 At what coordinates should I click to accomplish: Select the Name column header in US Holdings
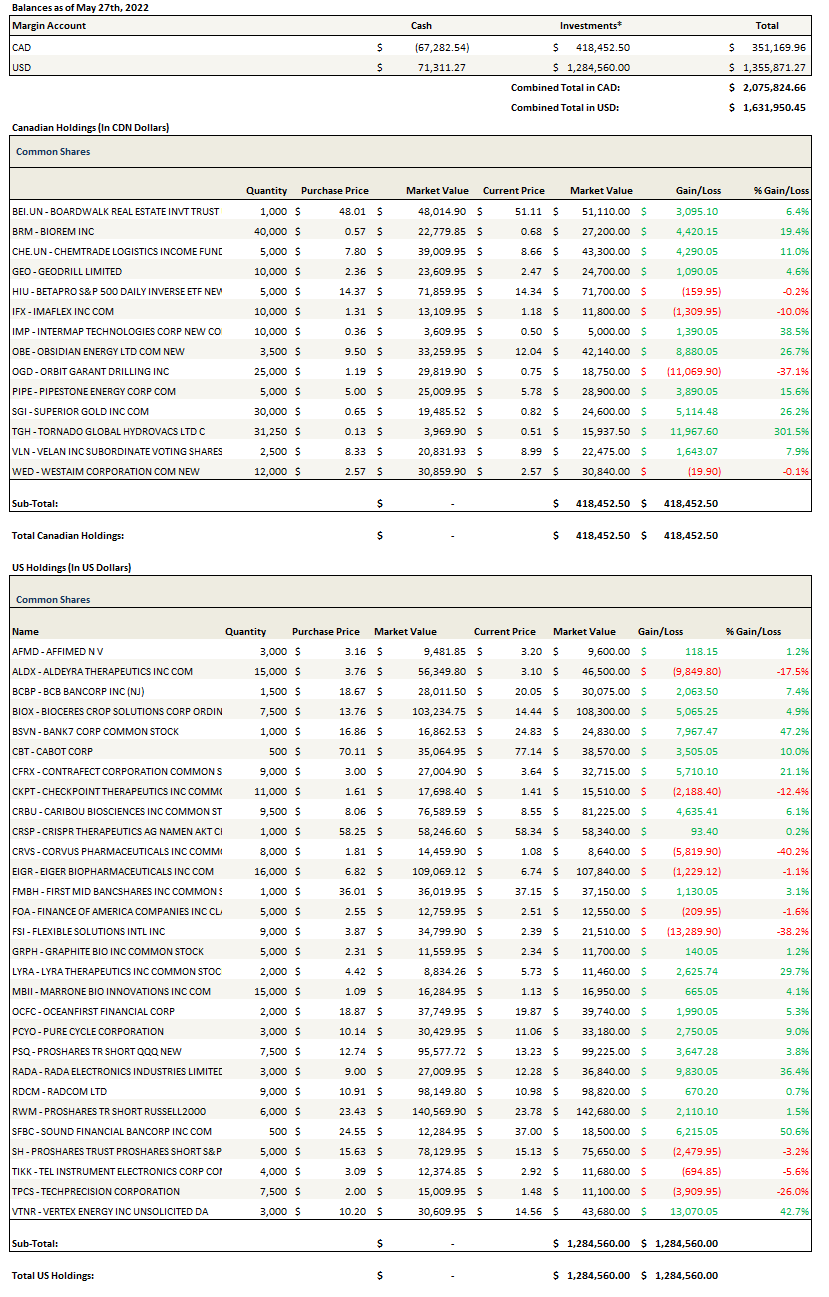coord(25,631)
